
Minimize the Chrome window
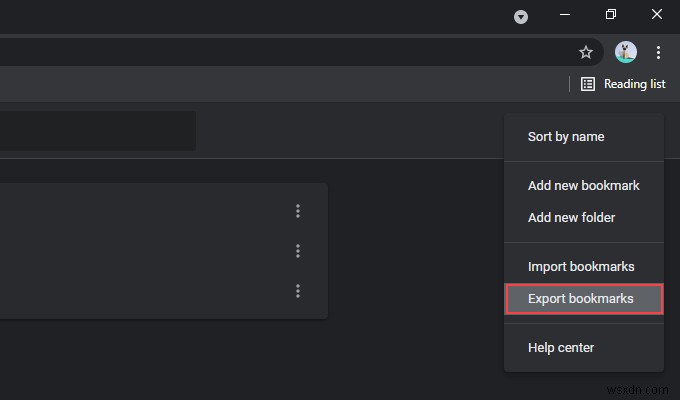click(566, 15)
